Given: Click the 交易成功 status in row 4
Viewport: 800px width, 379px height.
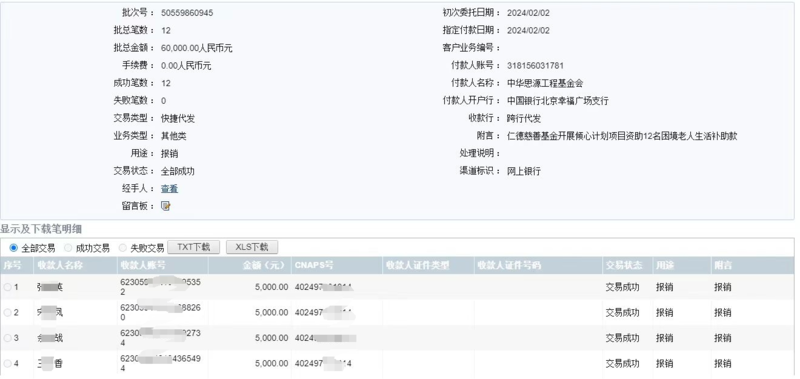Looking at the screenshot, I should pos(622,364).
